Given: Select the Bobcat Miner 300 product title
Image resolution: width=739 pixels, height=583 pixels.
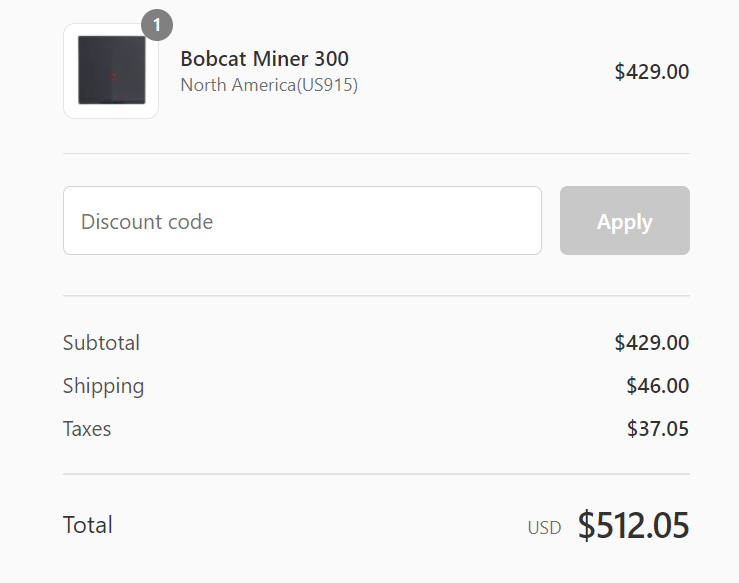Looking at the screenshot, I should coord(264,59).
